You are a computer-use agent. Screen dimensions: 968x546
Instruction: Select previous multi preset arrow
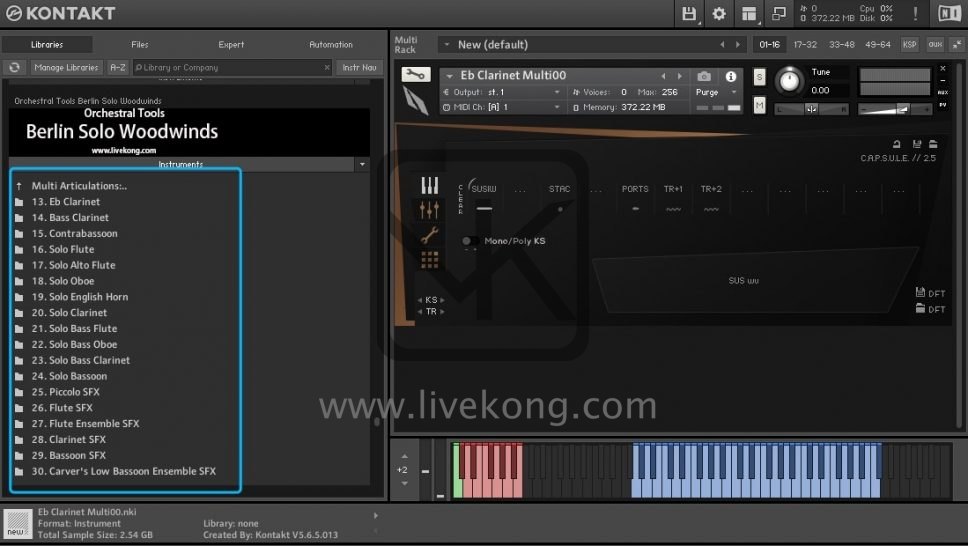tap(722, 44)
